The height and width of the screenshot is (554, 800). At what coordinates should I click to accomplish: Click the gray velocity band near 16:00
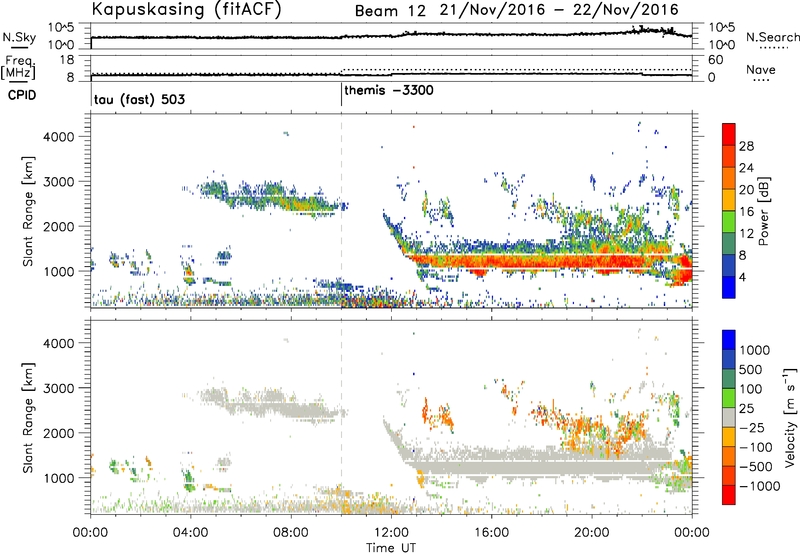(491, 467)
